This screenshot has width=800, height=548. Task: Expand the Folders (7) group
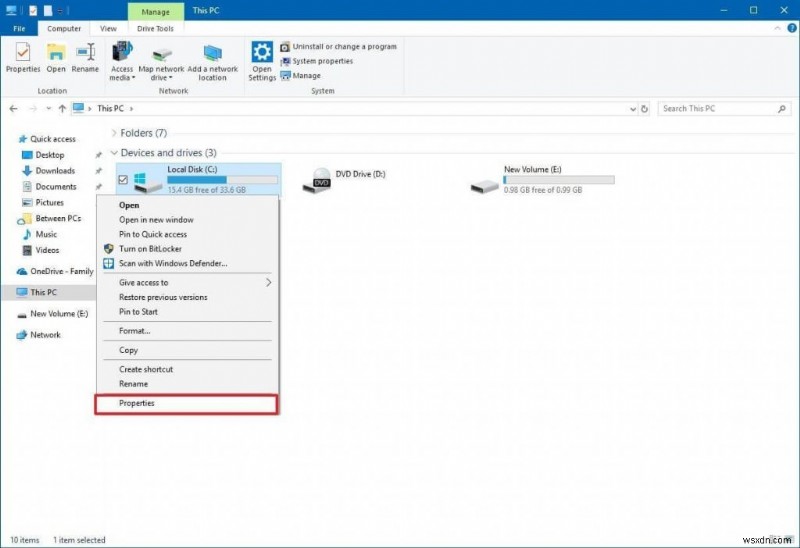(x=114, y=133)
